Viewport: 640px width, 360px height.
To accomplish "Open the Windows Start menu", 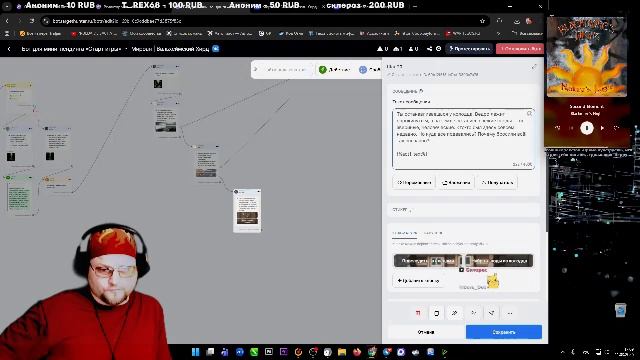I will [196, 352].
